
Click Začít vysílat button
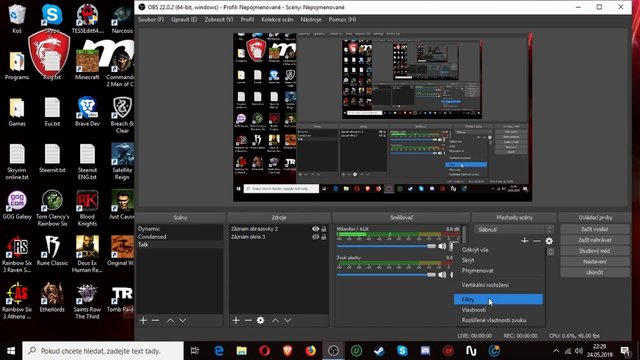[595, 229]
